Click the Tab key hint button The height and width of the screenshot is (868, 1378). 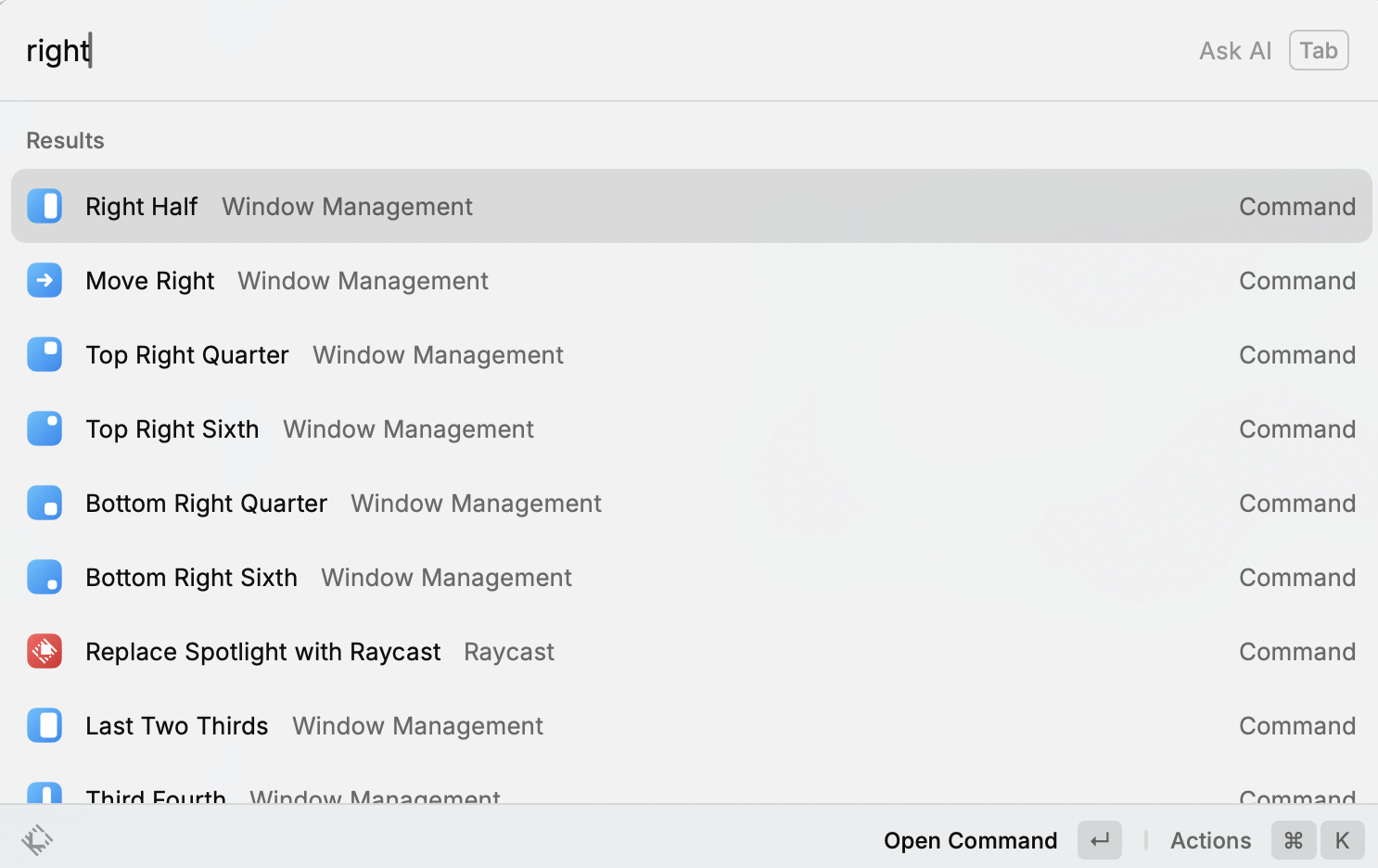[x=1318, y=50]
